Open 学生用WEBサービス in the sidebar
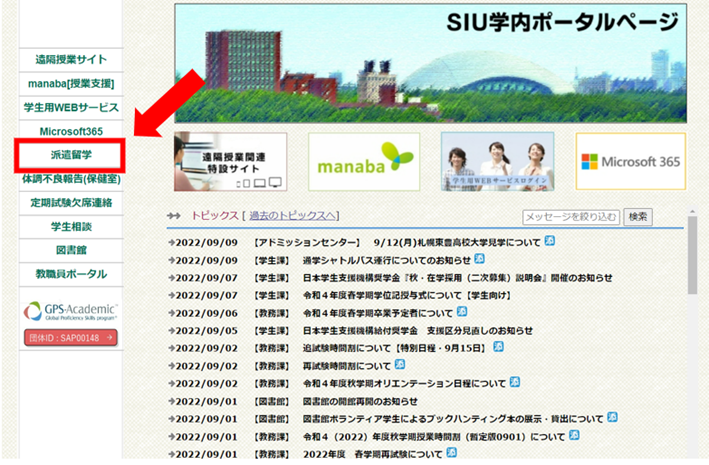The image size is (709, 465). coord(71,108)
